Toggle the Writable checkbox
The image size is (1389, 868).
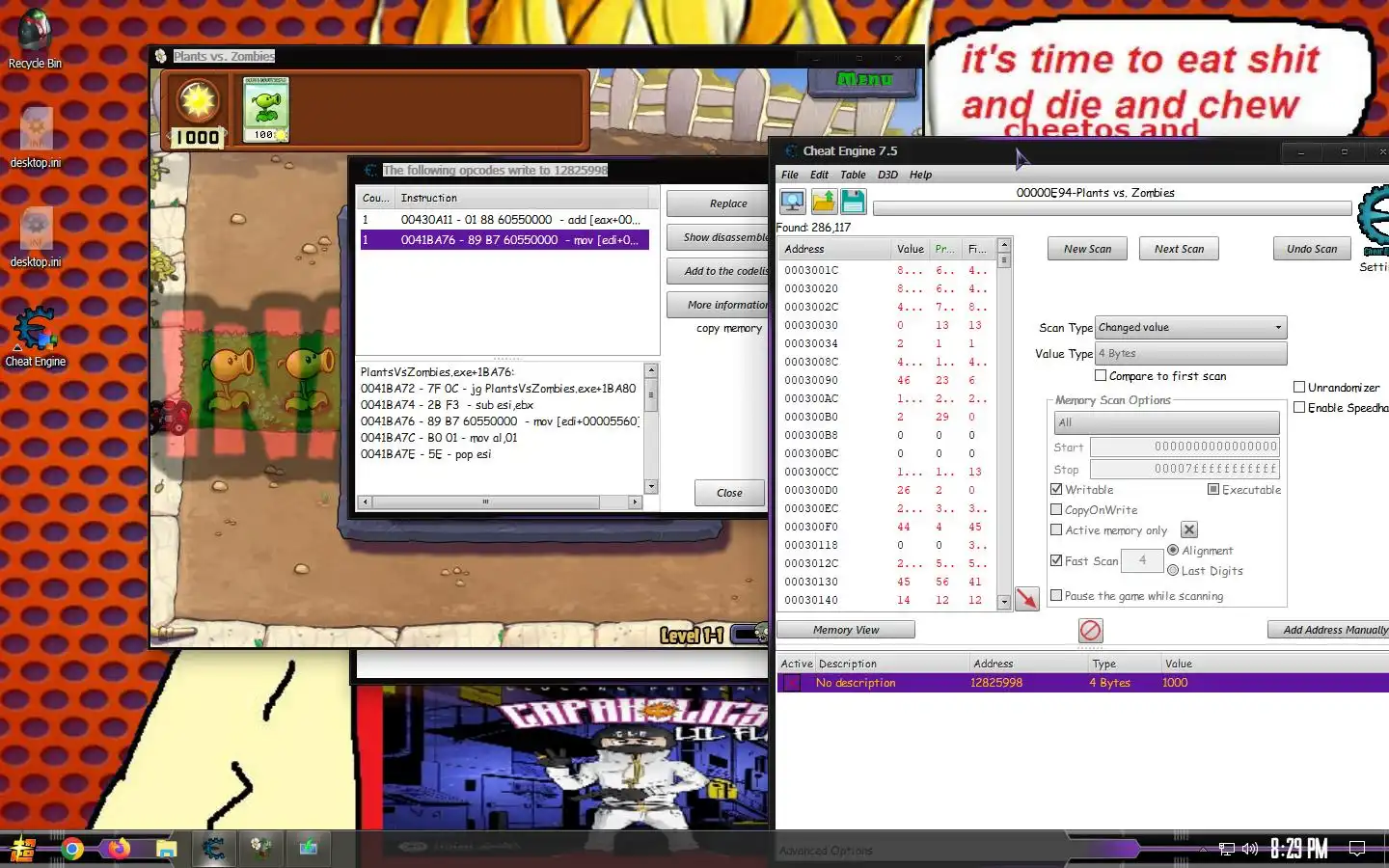click(1056, 489)
